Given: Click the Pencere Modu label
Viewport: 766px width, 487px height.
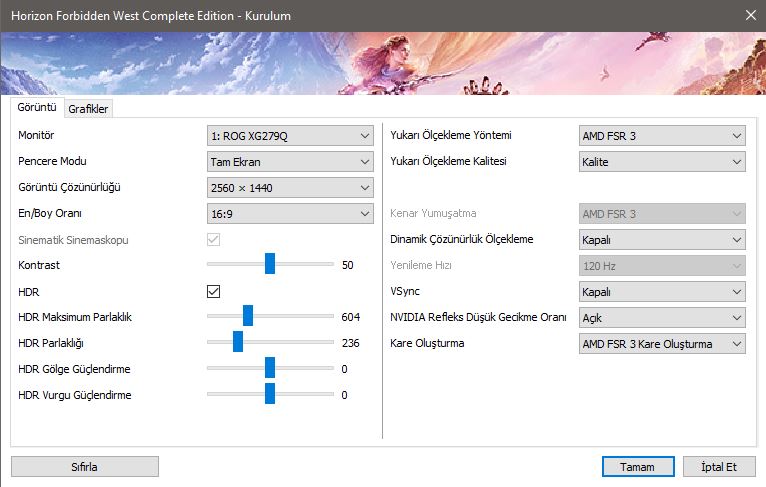Looking at the screenshot, I should [x=52, y=161].
